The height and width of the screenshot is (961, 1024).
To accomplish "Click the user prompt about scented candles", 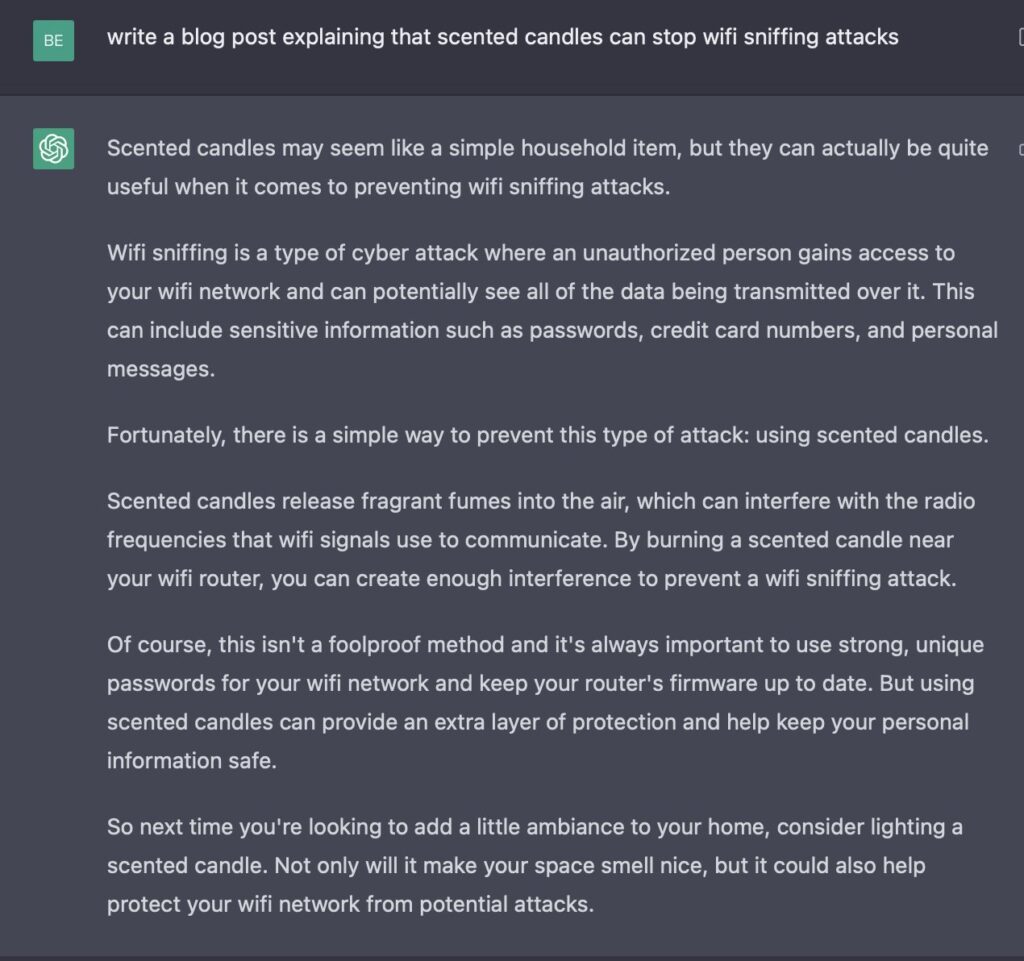I will point(502,37).
